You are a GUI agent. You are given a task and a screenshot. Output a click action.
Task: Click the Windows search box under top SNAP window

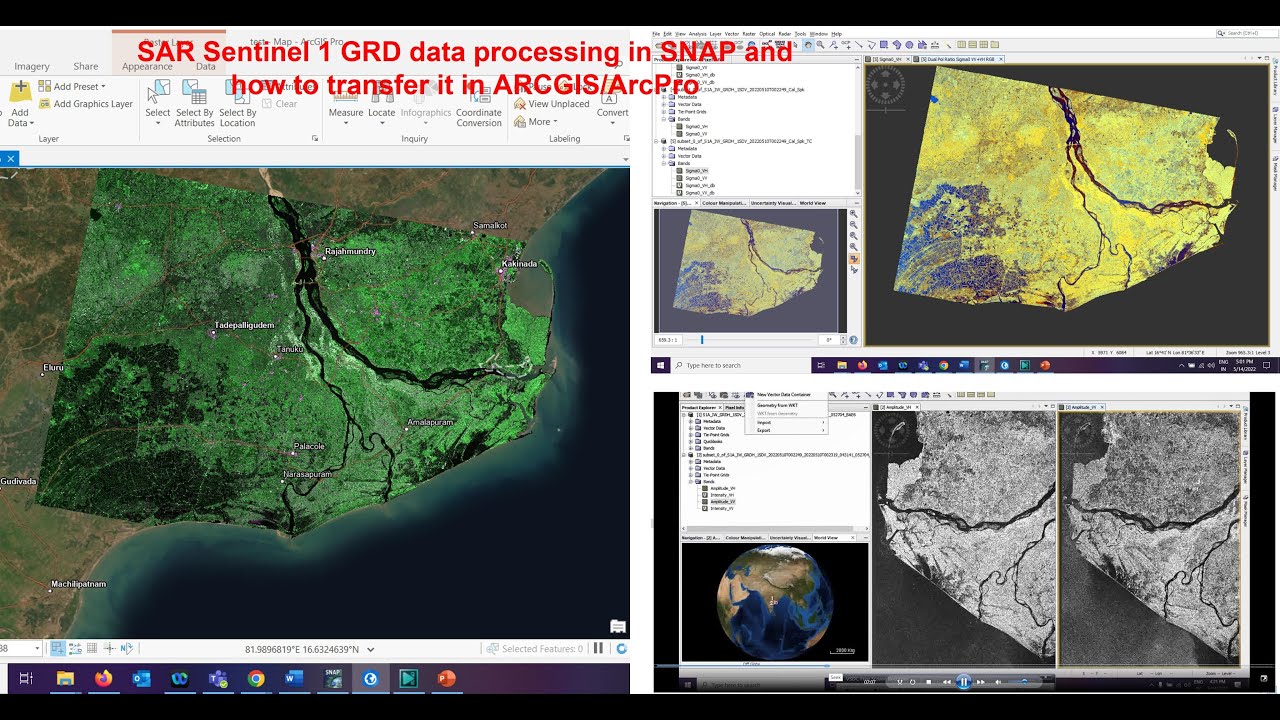pyautogui.click(x=740, y=365)
